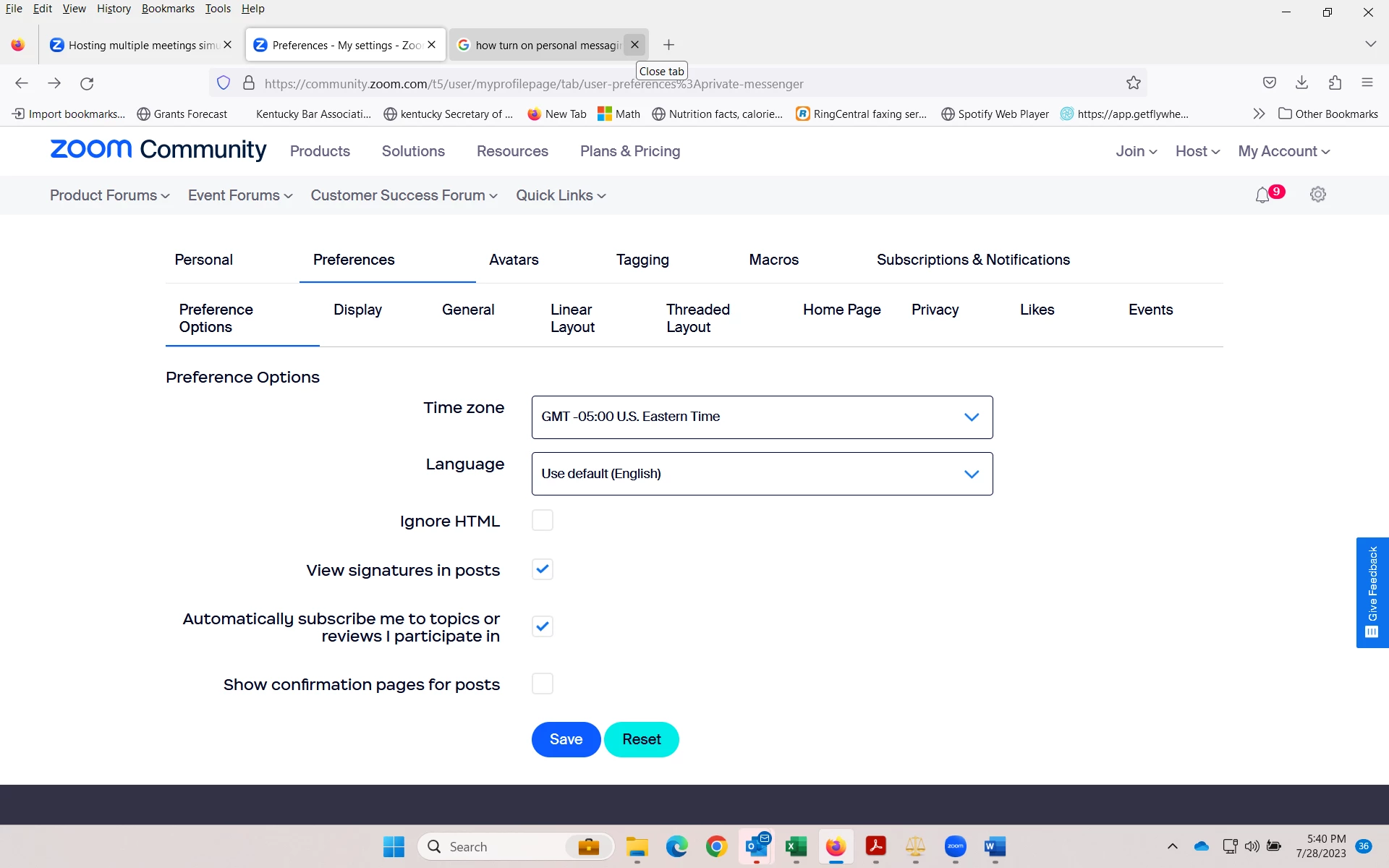Screen dimensions: 1389x868
Task: Toggle Show confirmation pages for posts
Action: click(x=542, y=684)
